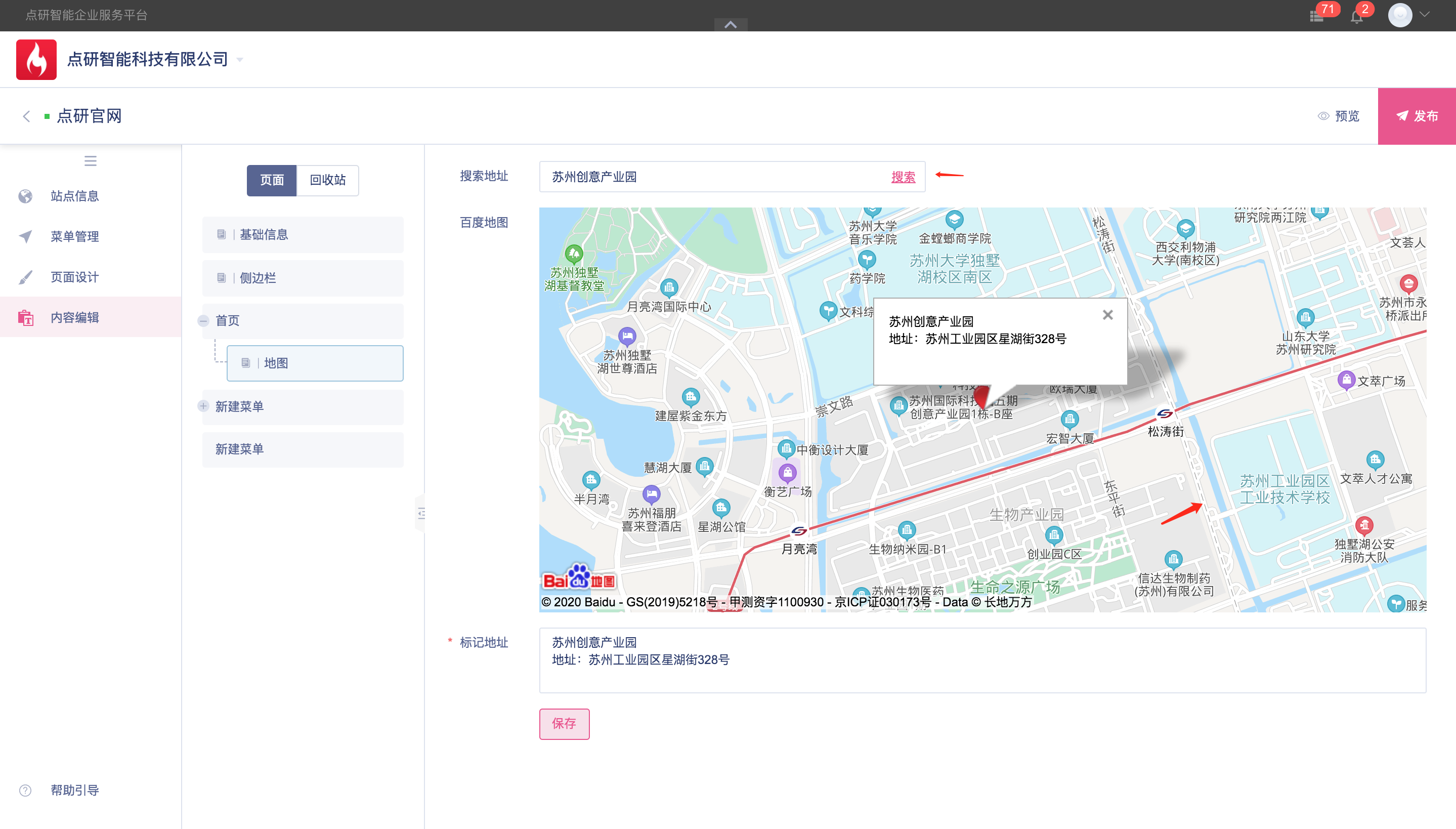1456x829 pixels.
Task: Click the 宏智大厦 building icon
Action: [x=1069, y=420]
